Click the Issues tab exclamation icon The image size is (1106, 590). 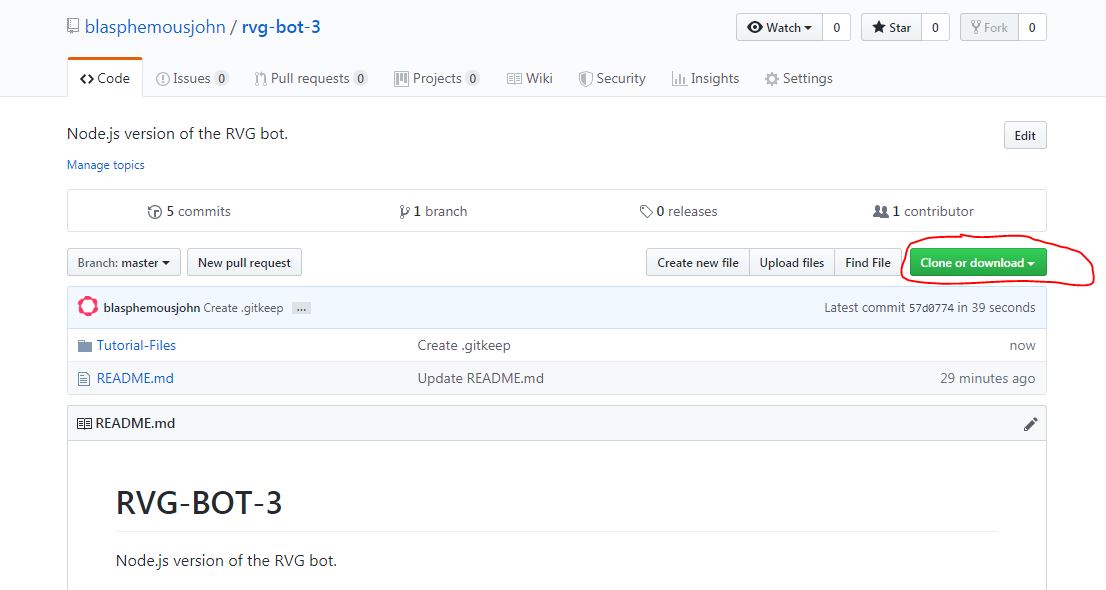click(162, 79)
